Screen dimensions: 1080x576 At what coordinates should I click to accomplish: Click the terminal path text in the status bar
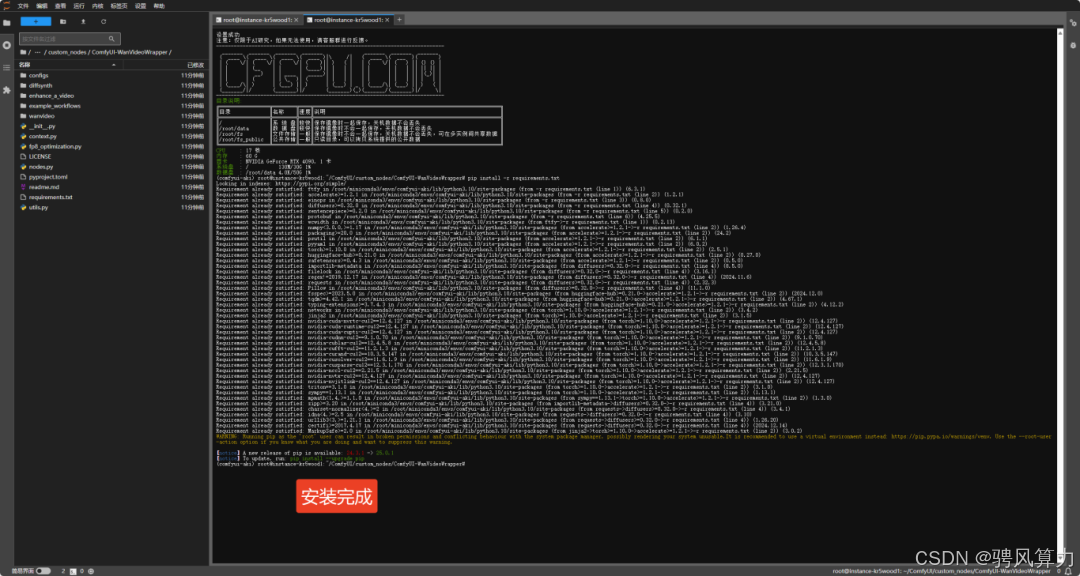pos(941,571)
